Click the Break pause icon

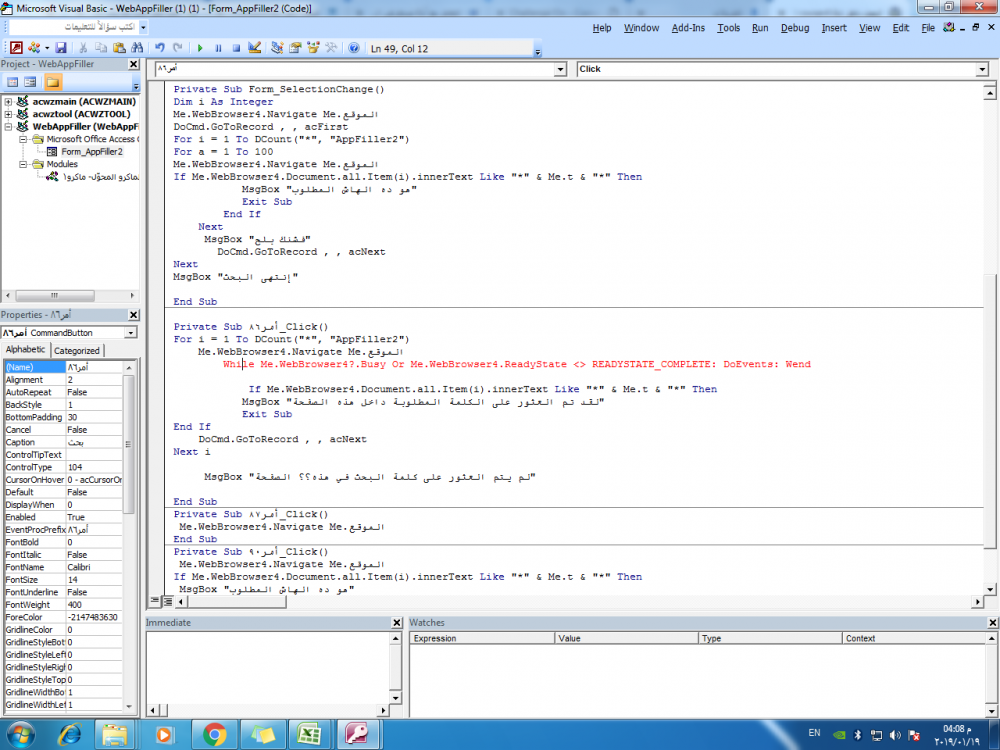tap(218, 48)
